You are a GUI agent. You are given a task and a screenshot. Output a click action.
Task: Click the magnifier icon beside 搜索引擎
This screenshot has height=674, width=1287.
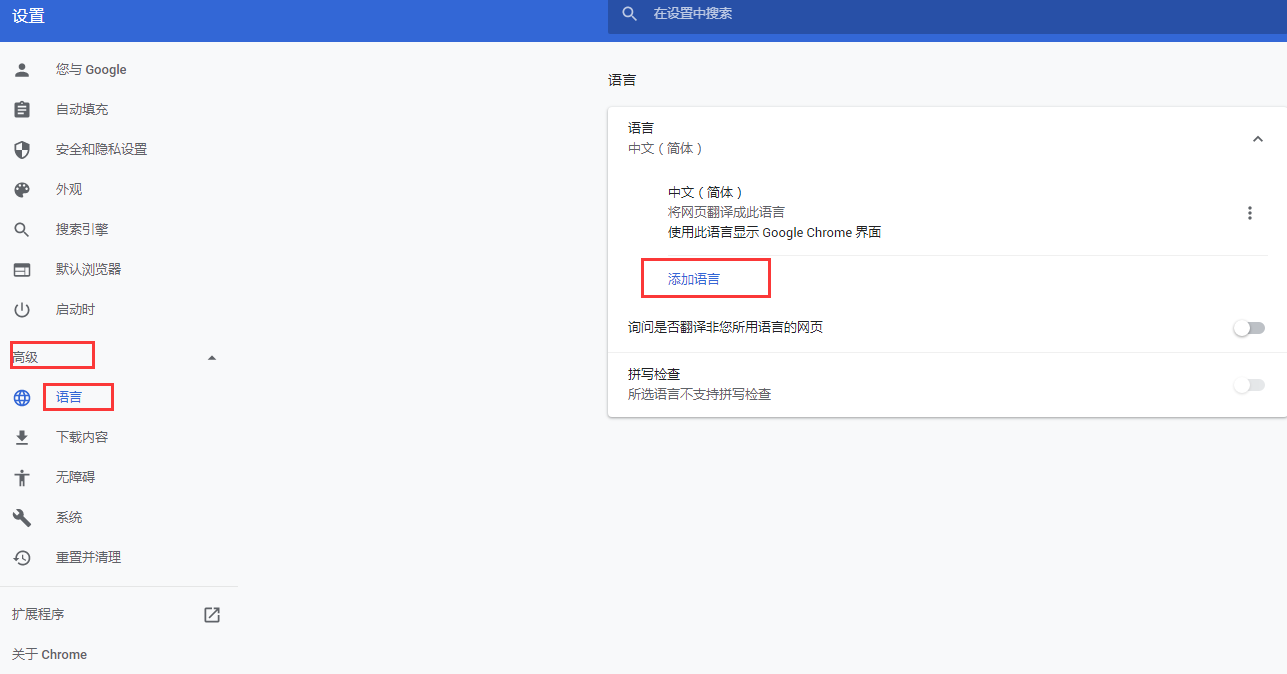coord(22,230)
